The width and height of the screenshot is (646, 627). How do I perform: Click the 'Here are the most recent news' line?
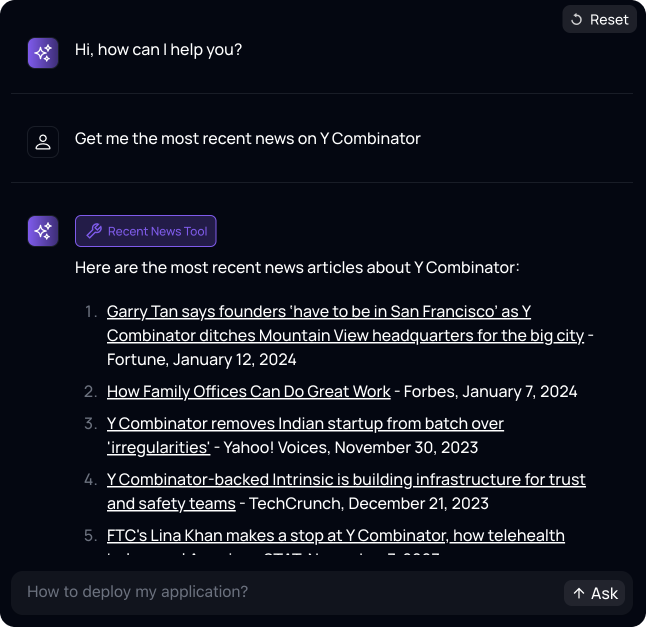pyautogui.click(x=297, y=268)
